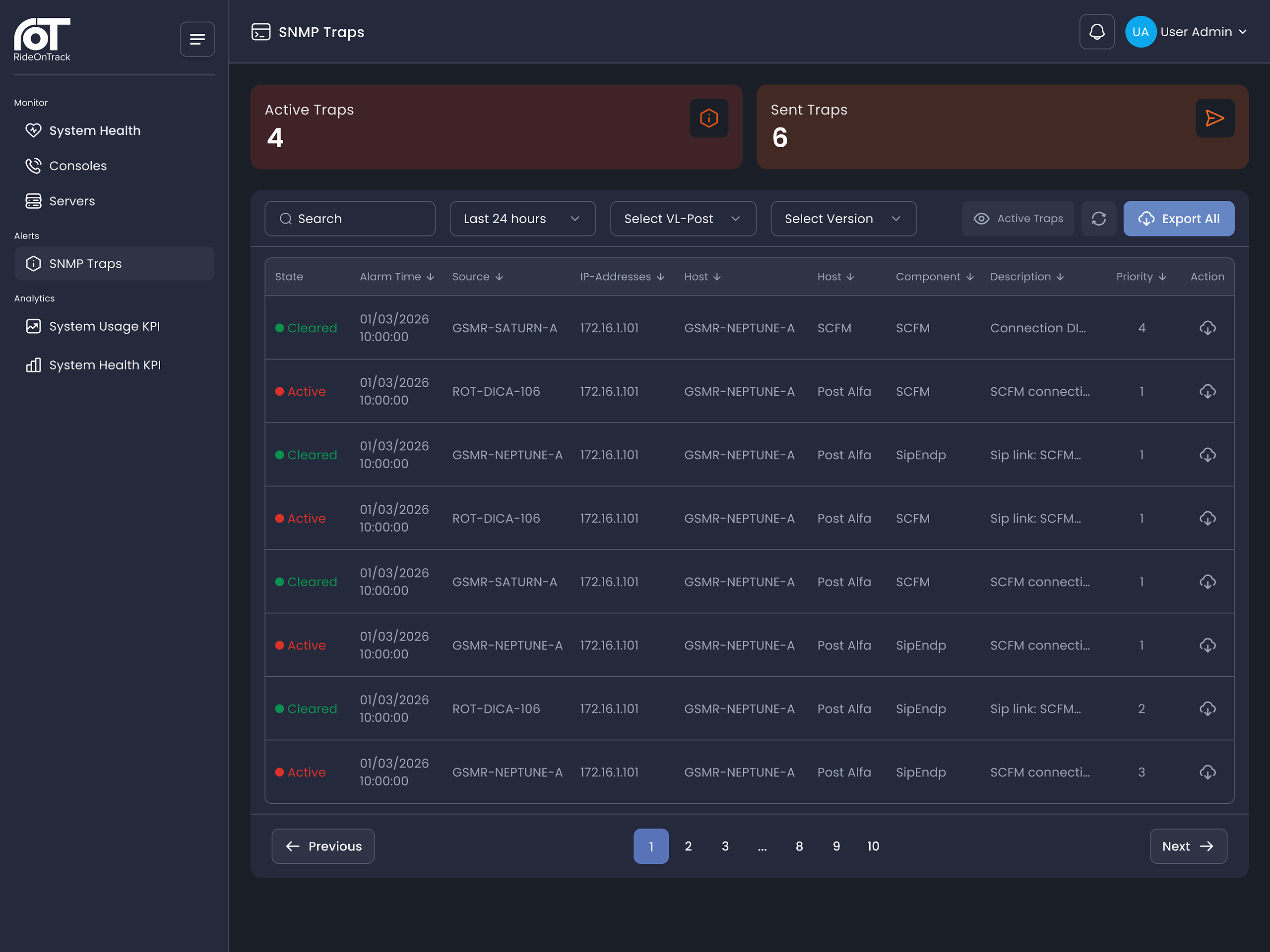Click the SNMP Traps header terminal icon

click(260, 32)
